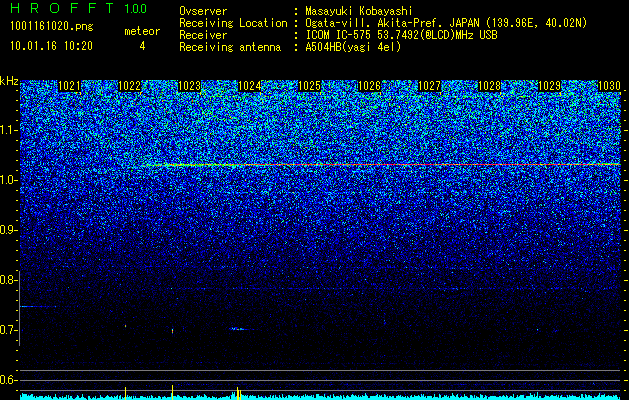Click the Receiving antenna label
The width and height of the screenshot is (629, 400).
230,47
